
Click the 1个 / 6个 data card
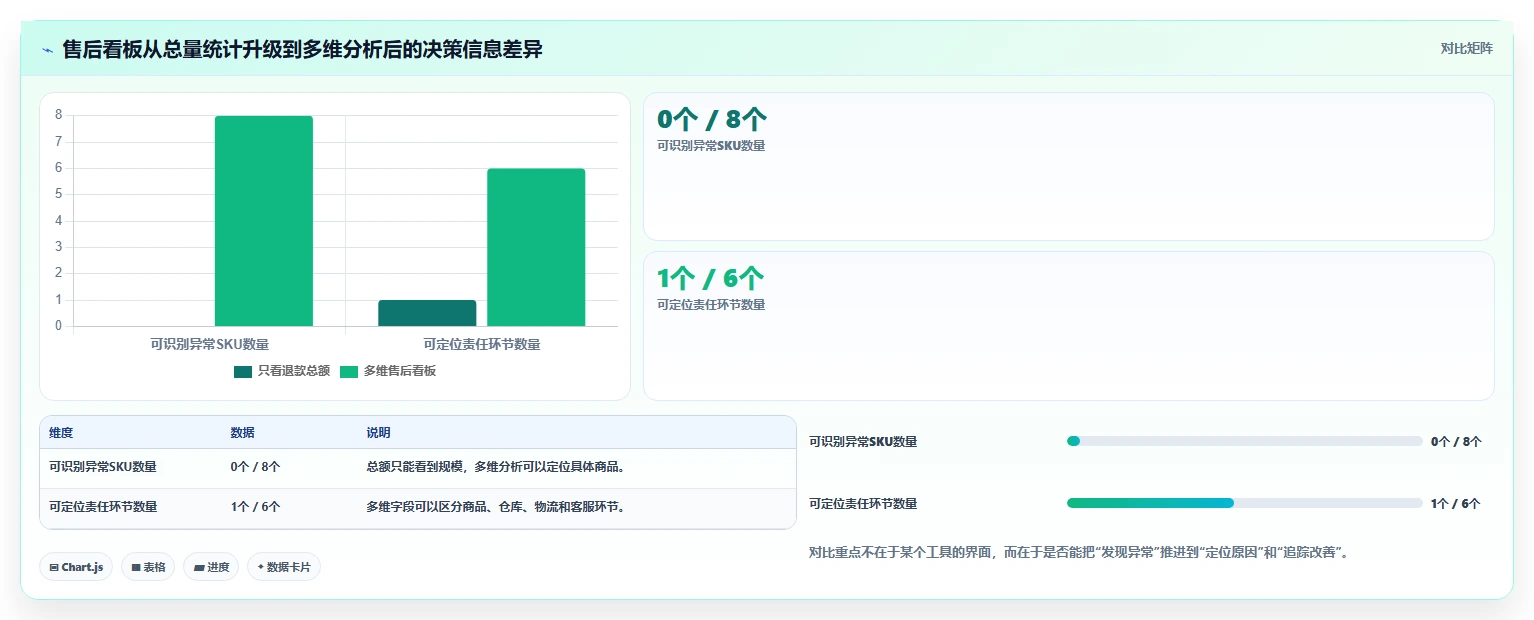tap(1068, 326)
